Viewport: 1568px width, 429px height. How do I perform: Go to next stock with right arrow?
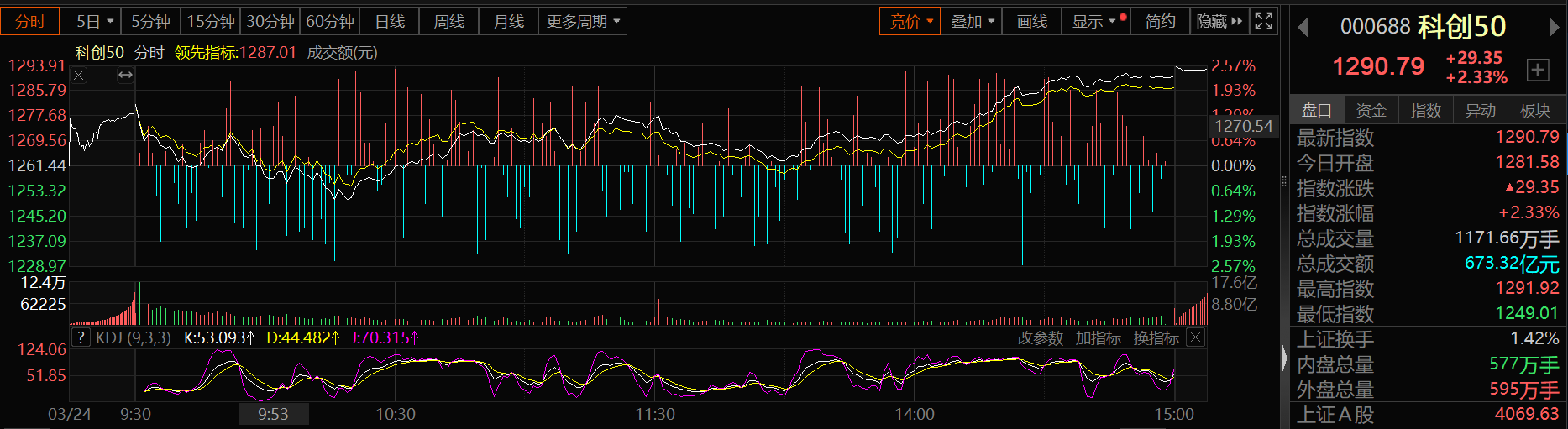point(1554,28)
